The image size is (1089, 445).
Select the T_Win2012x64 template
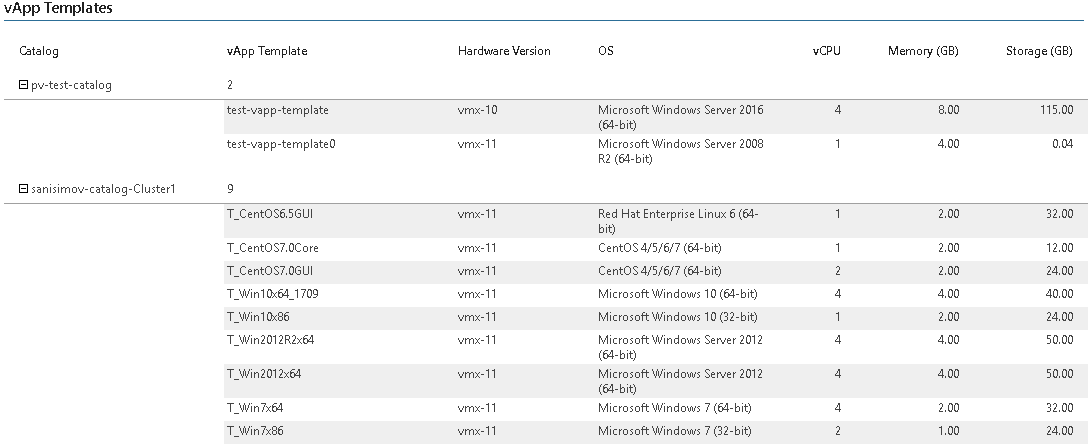[x=264, y=374]
